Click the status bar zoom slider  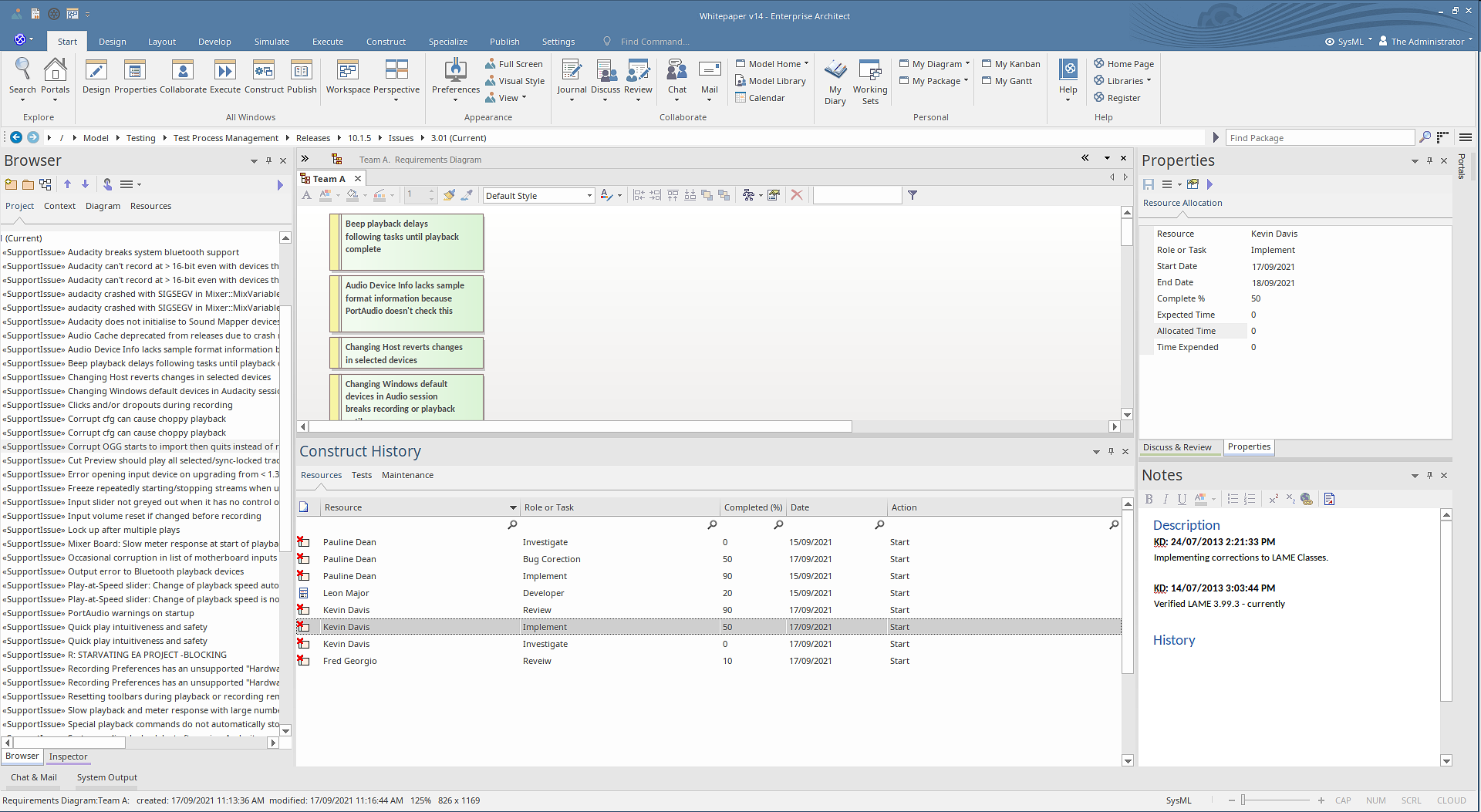[1243, 800]
